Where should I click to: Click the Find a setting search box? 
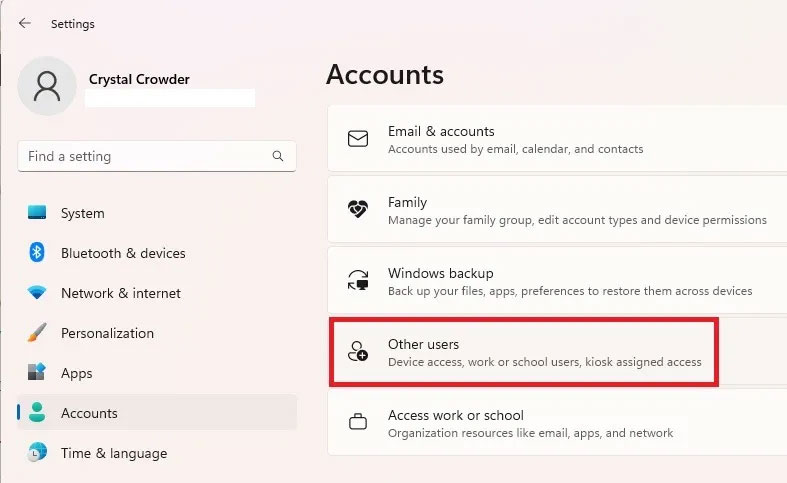(x=145, y=157)
